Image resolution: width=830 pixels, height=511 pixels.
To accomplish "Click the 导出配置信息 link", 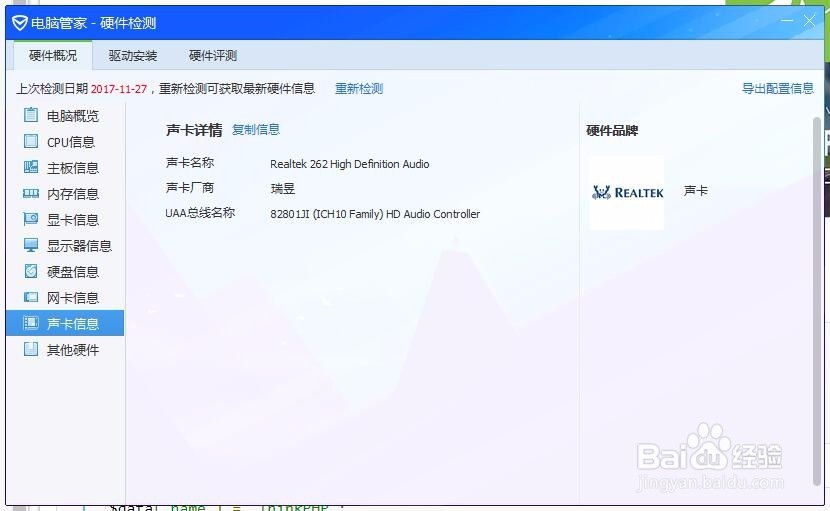I will (778, 88).
